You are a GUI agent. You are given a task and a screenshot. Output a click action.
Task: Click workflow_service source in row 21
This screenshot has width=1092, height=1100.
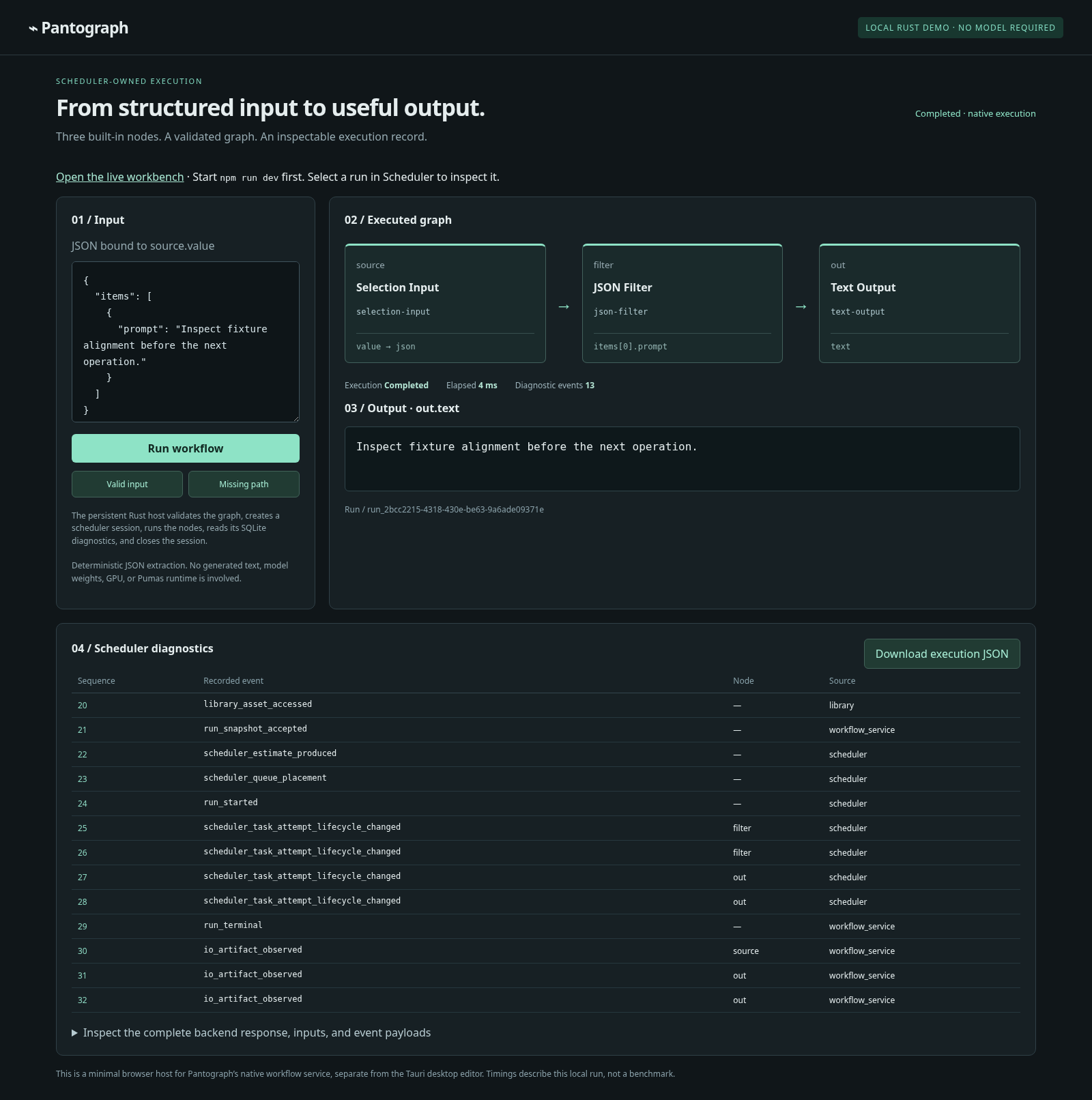pos(862,729)
